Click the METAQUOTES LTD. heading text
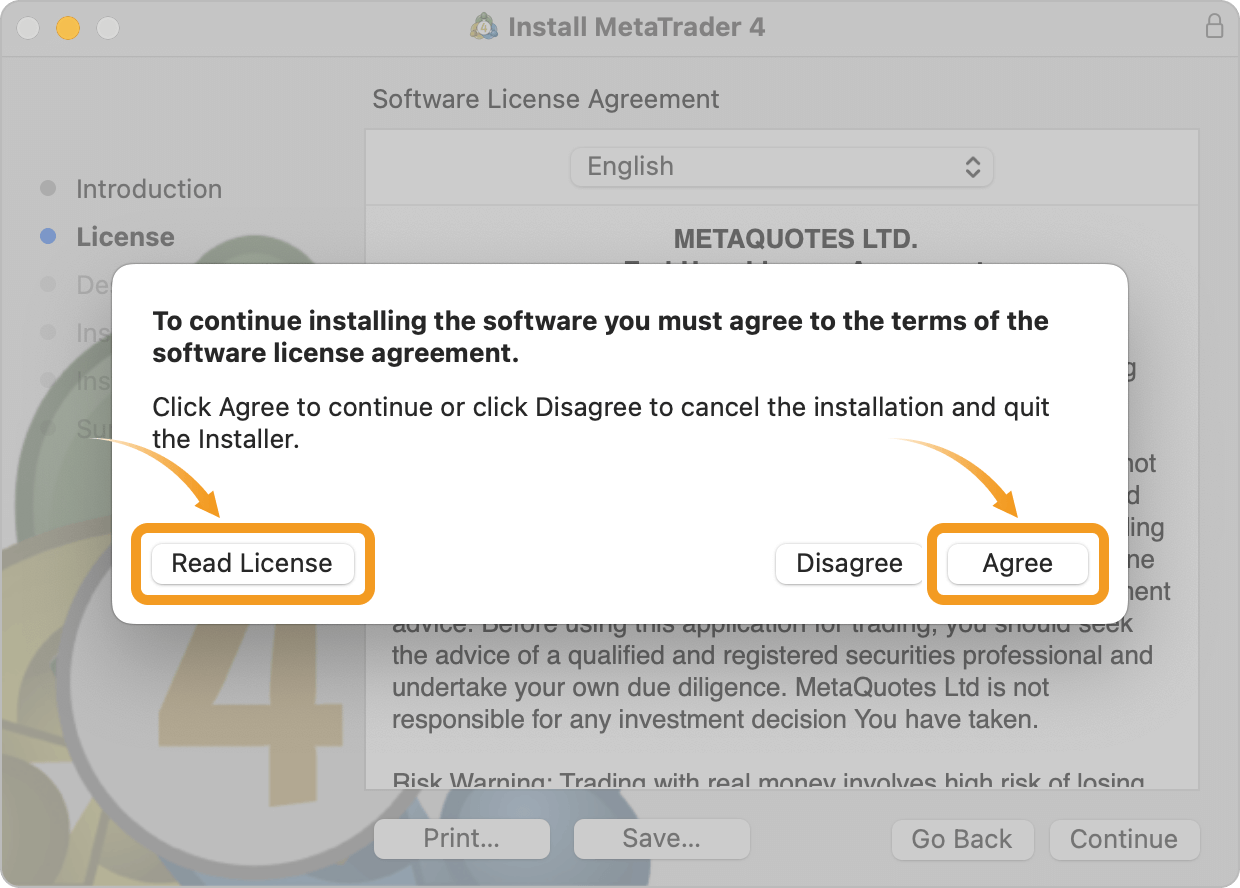The width and height of the screenshot is (1240, 888). 796,239
